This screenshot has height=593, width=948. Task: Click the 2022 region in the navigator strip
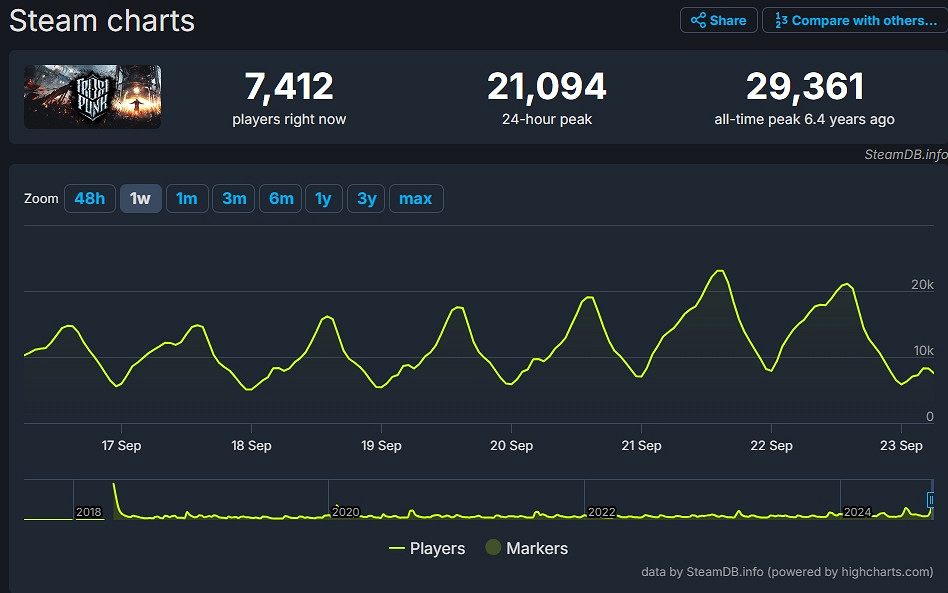pyautogui.click(x=601, y=511)
